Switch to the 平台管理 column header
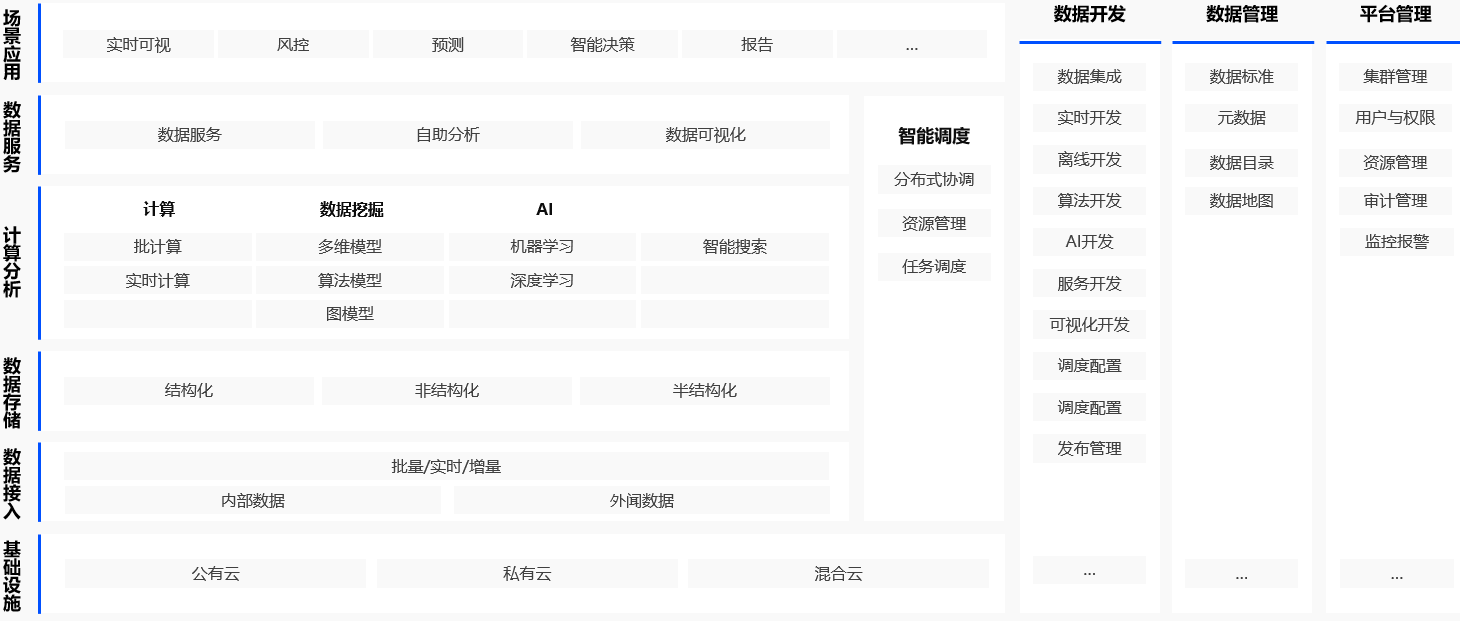 point(1395,15)
